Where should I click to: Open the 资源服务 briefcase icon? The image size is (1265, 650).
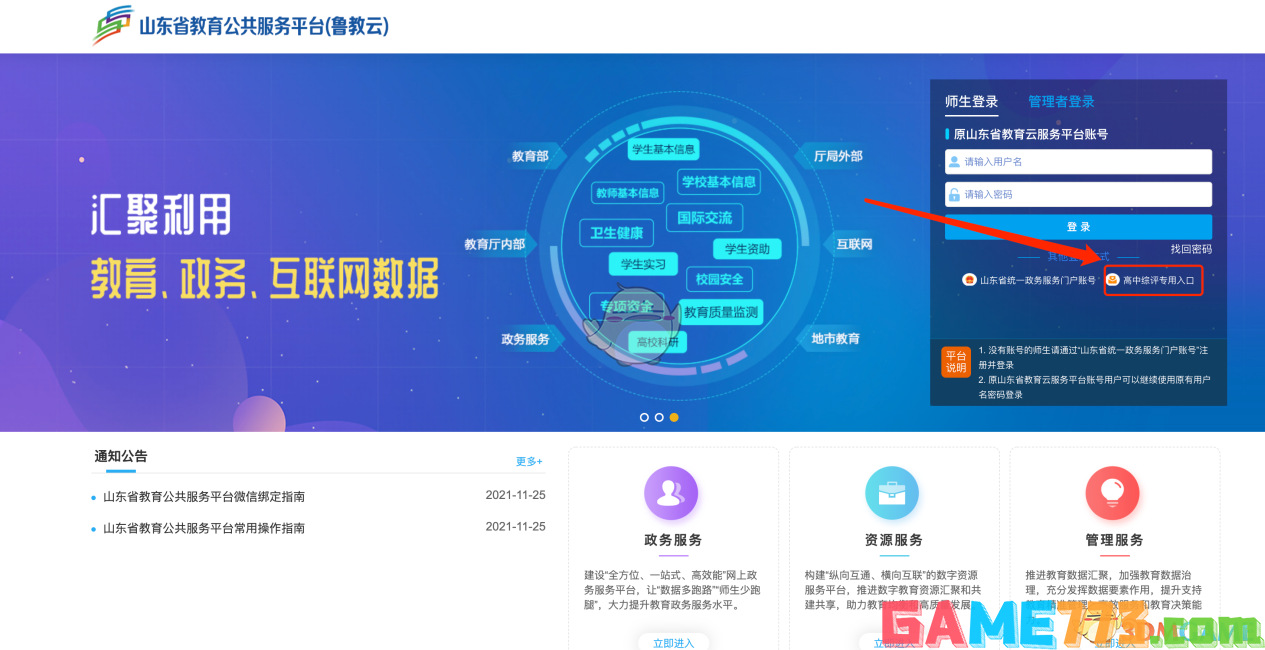pyautogui.click(x=892, y=493)
